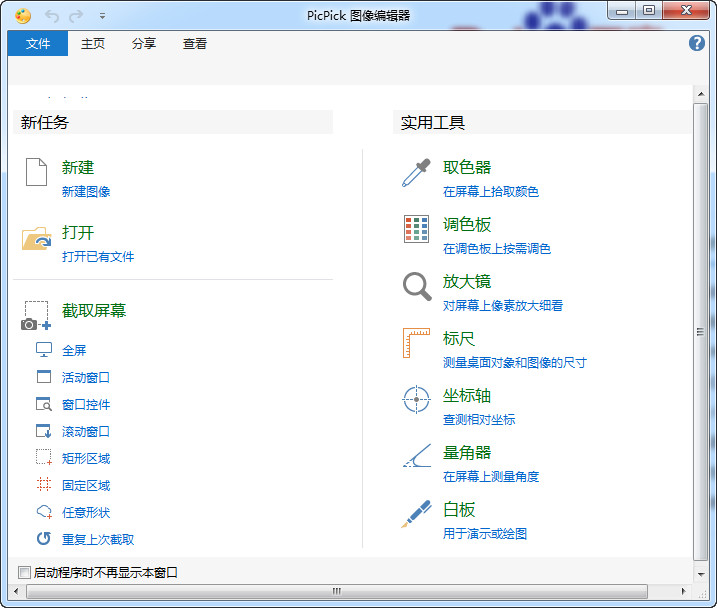Click 在屏幕上测量角度 description link
The image size is (717, 608).
[x=491, y=477]
